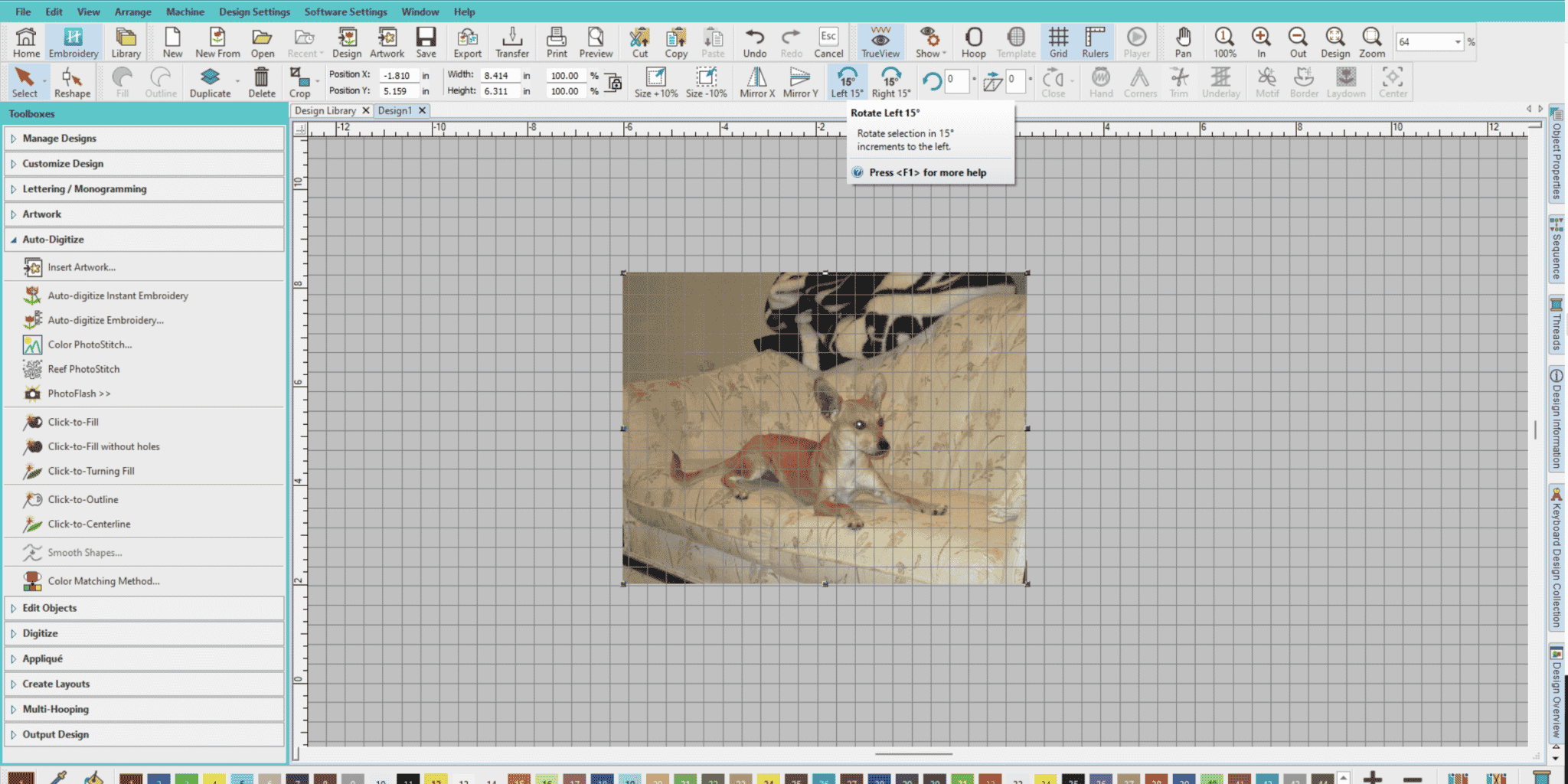Viewport: 1568px width, 784px height.
Task: Toggle the Hoop display
Action: pyautogui.click(x=973, y=42)
